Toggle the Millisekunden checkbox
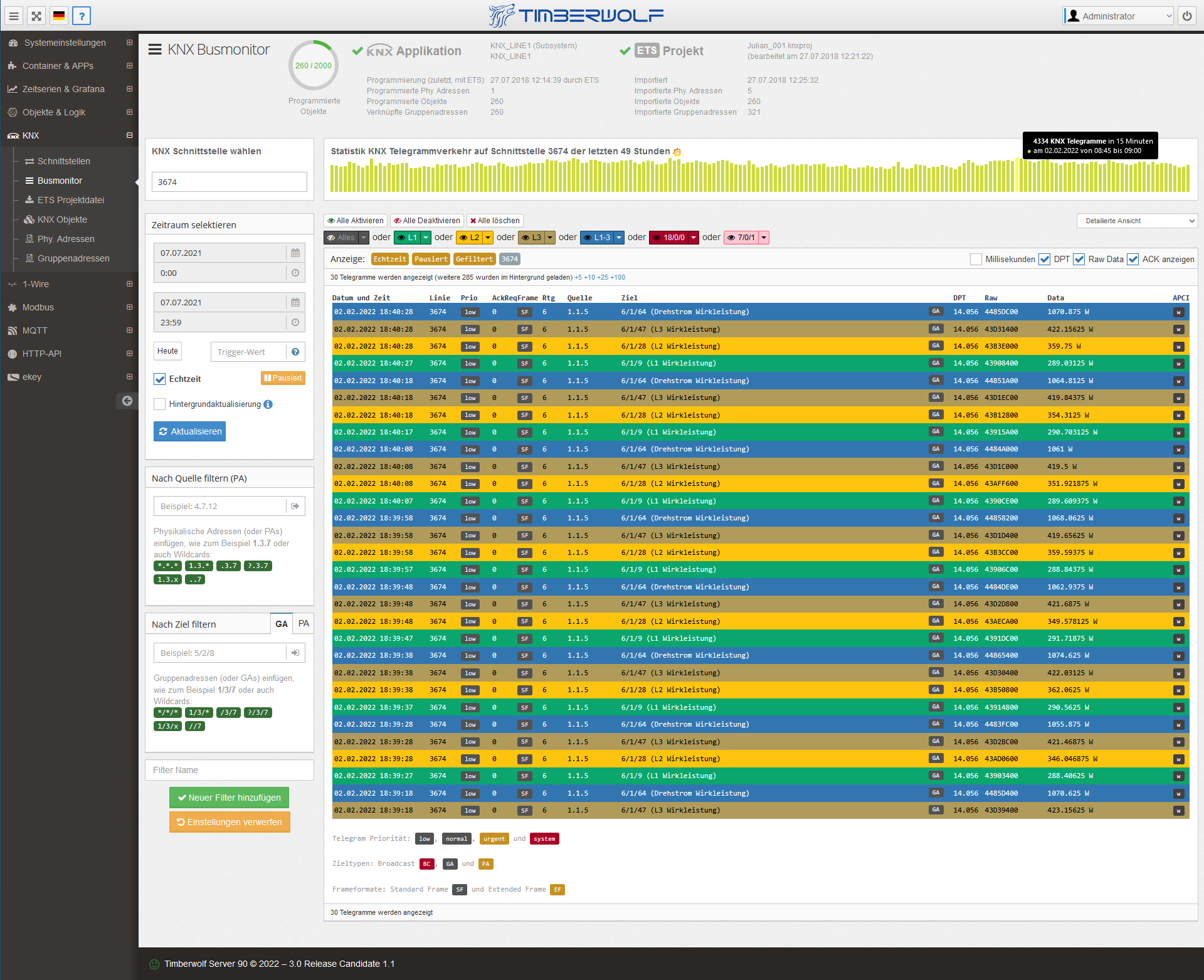The width and height of the screenshot is (1204, 980). coord(976,259)
